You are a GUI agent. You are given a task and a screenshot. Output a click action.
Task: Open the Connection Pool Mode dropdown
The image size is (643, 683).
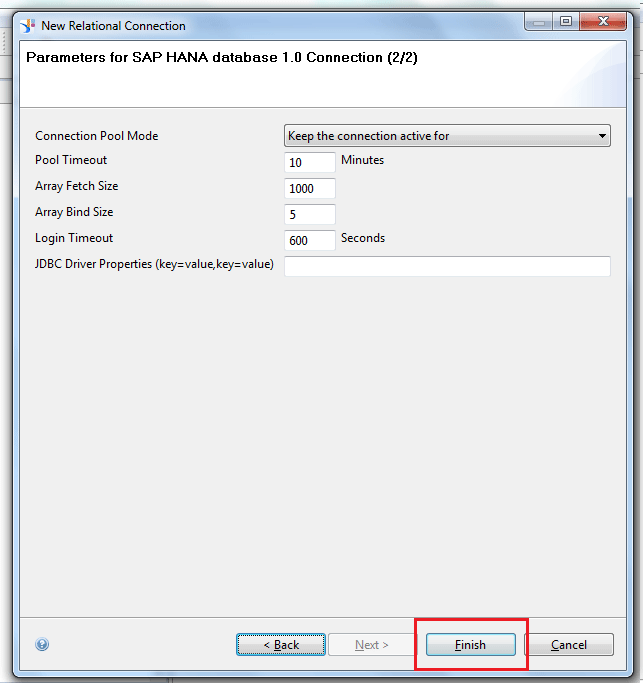coord(447,136)
